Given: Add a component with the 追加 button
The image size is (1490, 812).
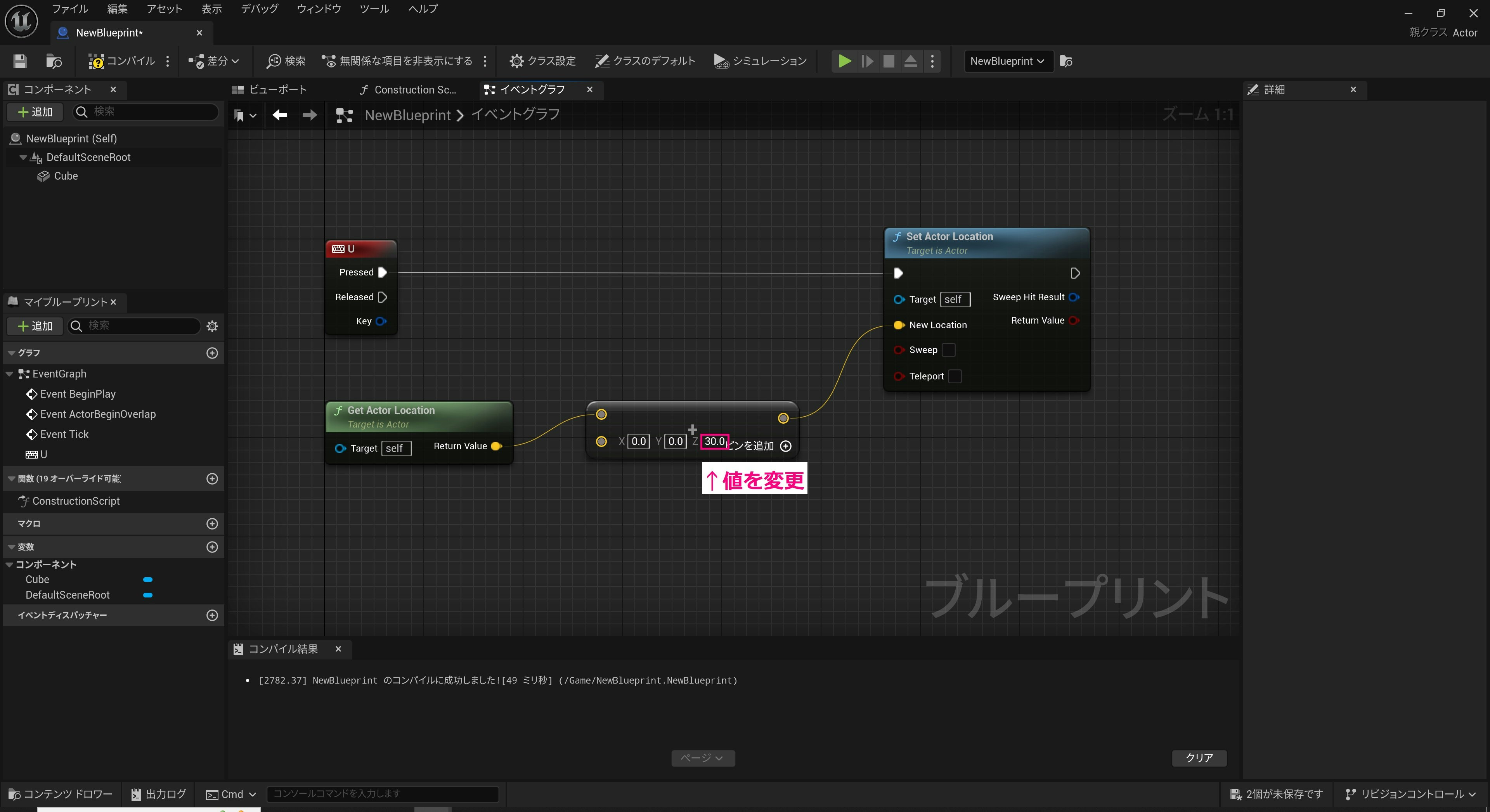Looking at the screenshot, I should [34, 112].
